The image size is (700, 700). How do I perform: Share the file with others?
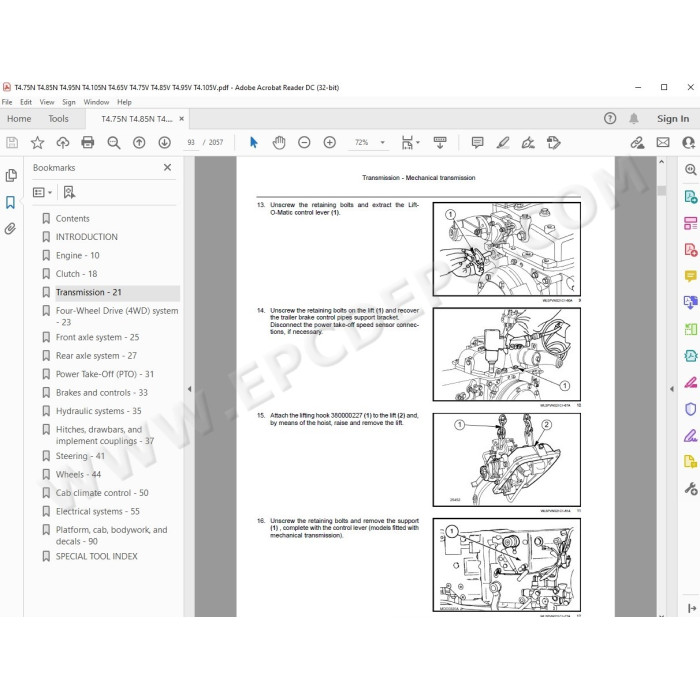point(688,142)
